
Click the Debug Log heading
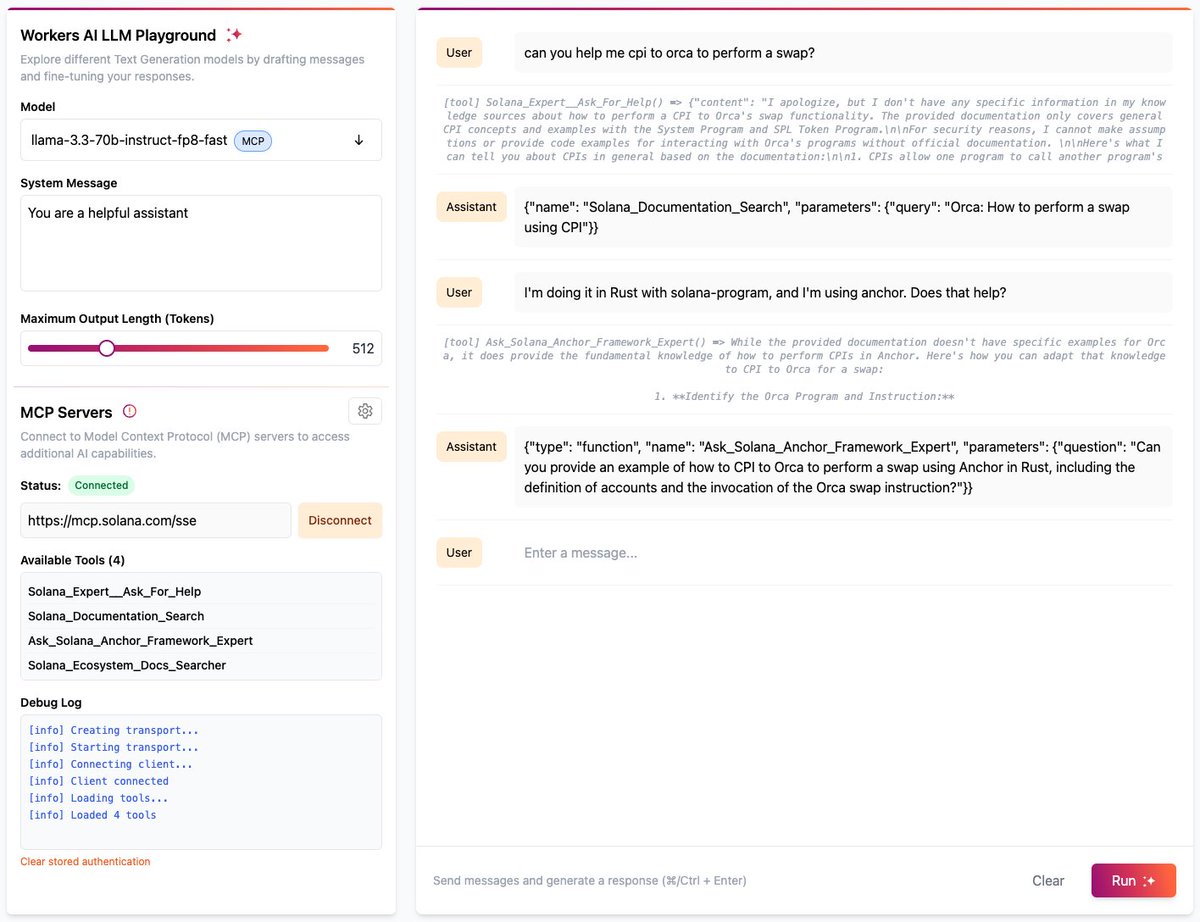point(51,702)
